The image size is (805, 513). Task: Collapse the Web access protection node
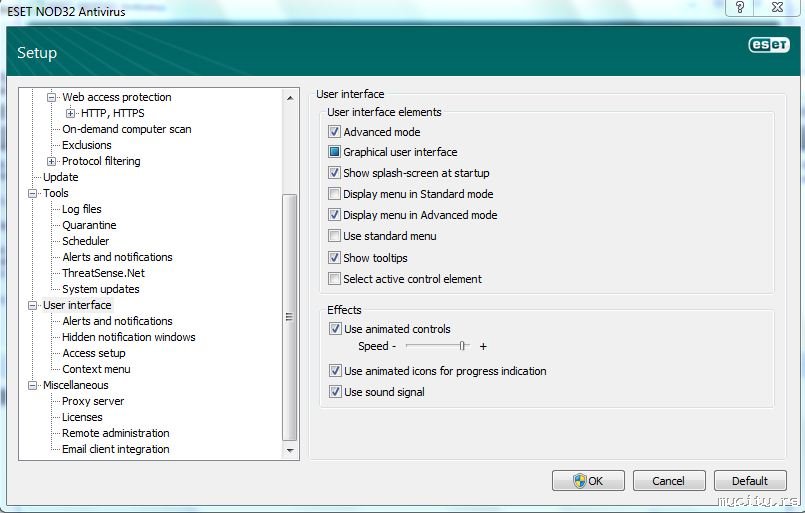point(51,97)
